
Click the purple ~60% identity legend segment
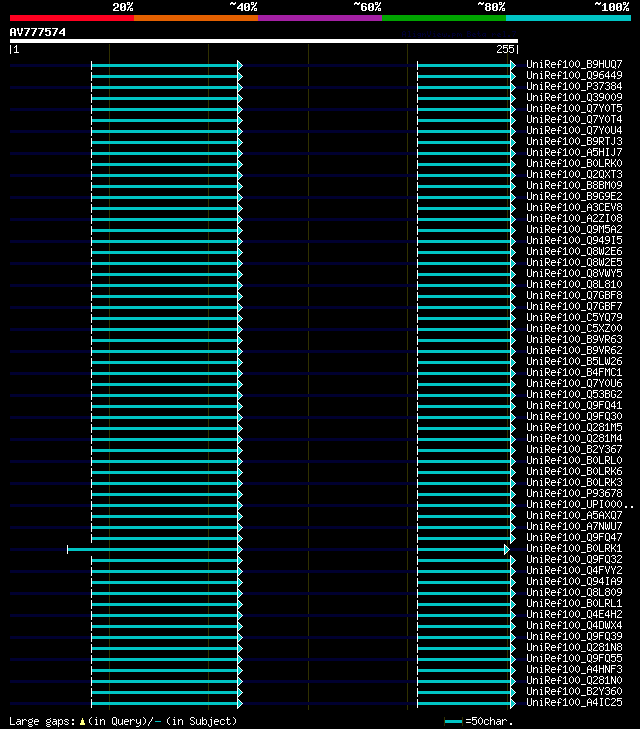coord(320,18)
